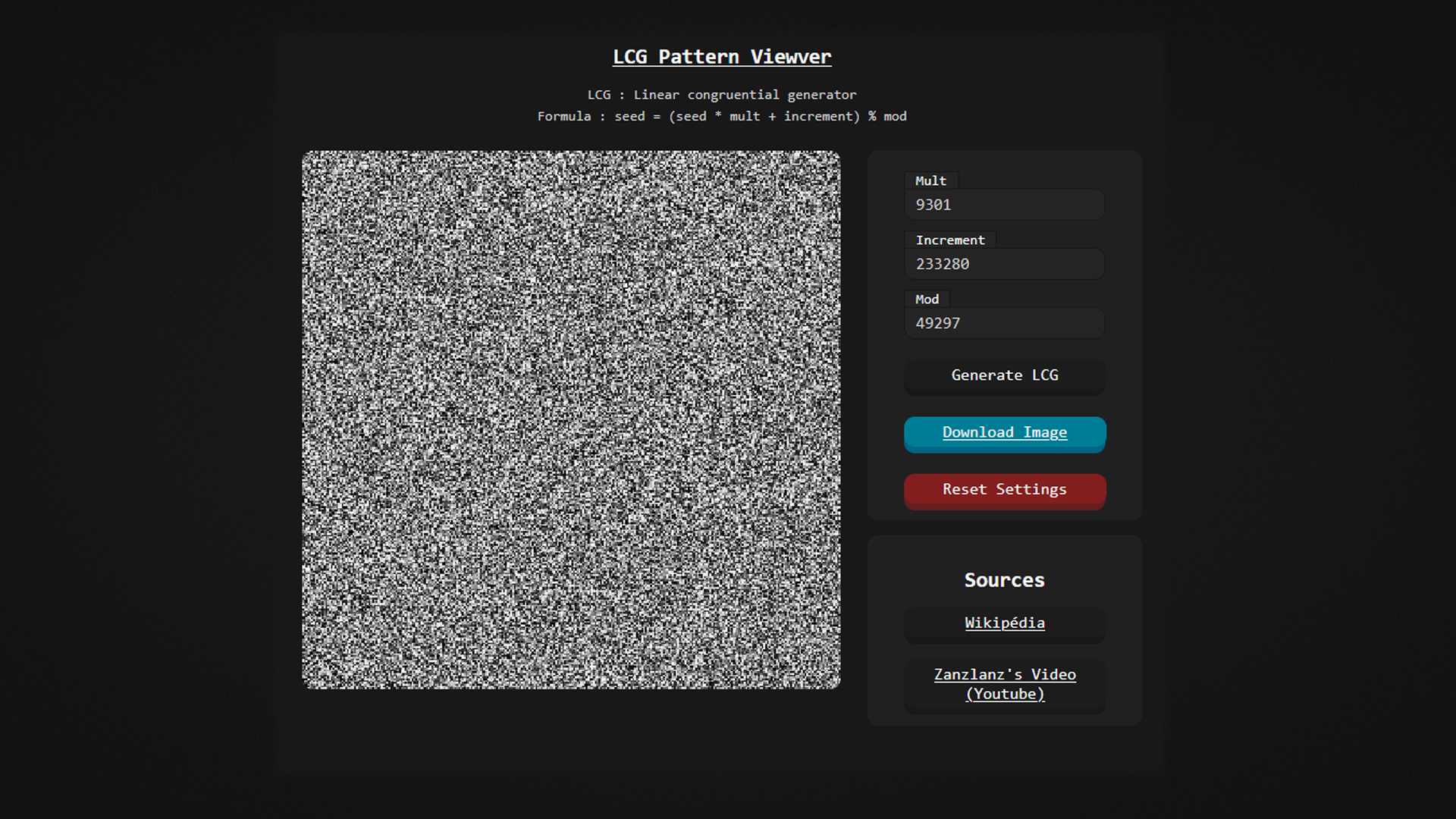Viewport: 1456px width, 819px height.
Task: Click the Sources heading
Action: 1004,580
